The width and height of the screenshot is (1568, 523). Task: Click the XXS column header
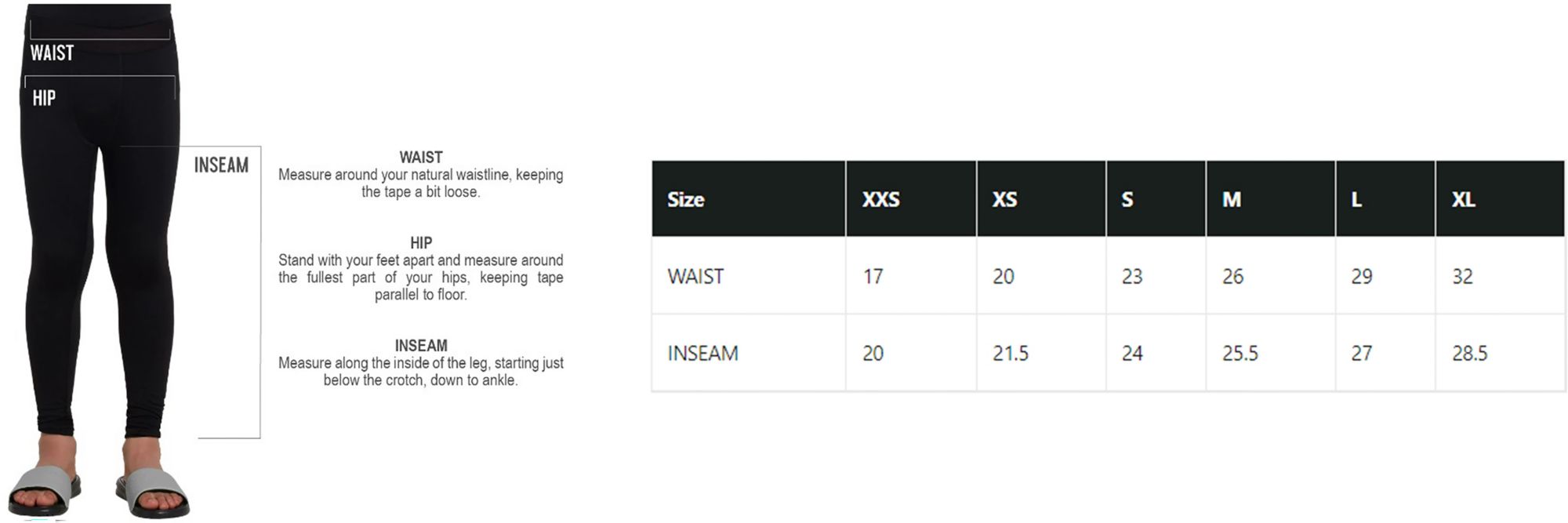point(880,199)
